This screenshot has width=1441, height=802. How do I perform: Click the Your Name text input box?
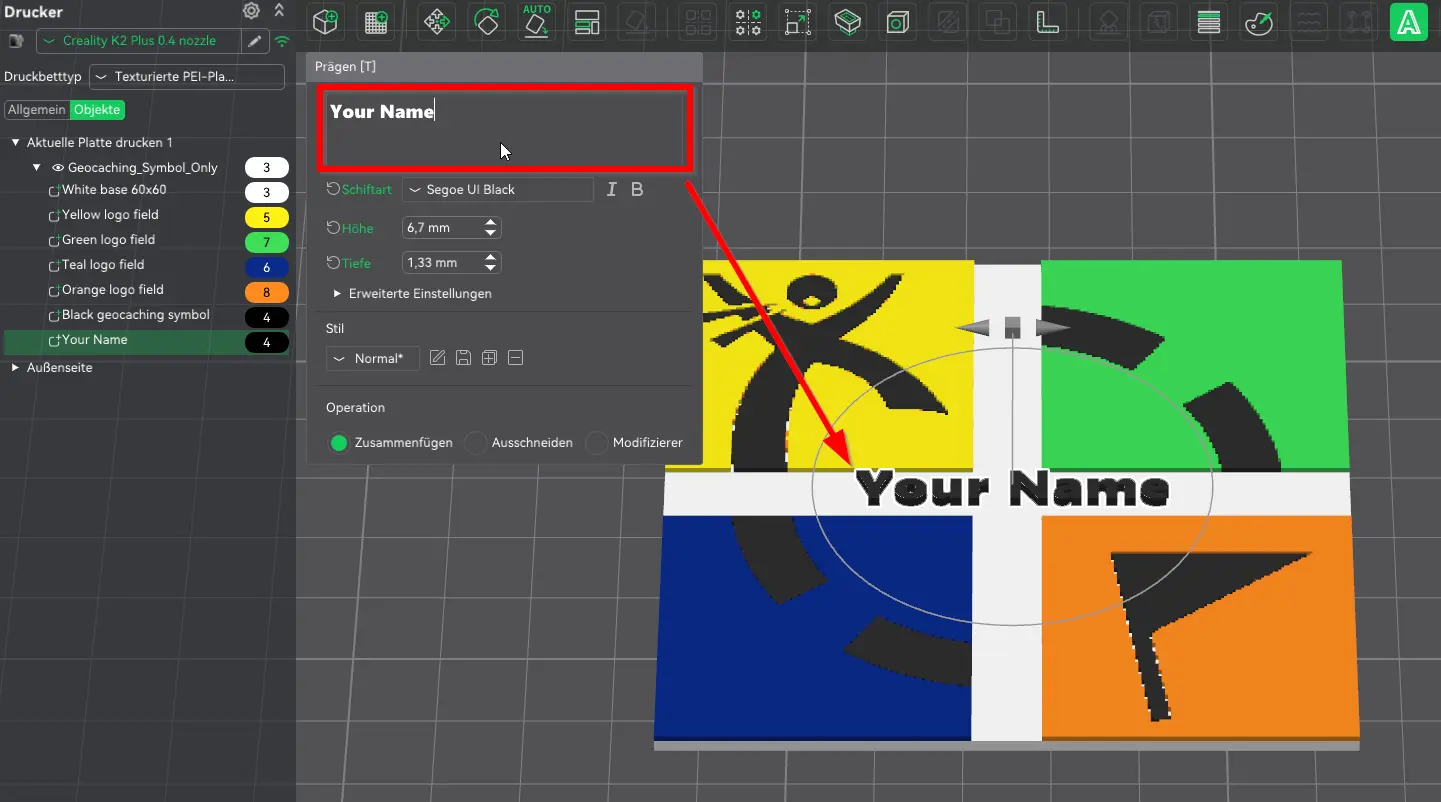point(505,129)
